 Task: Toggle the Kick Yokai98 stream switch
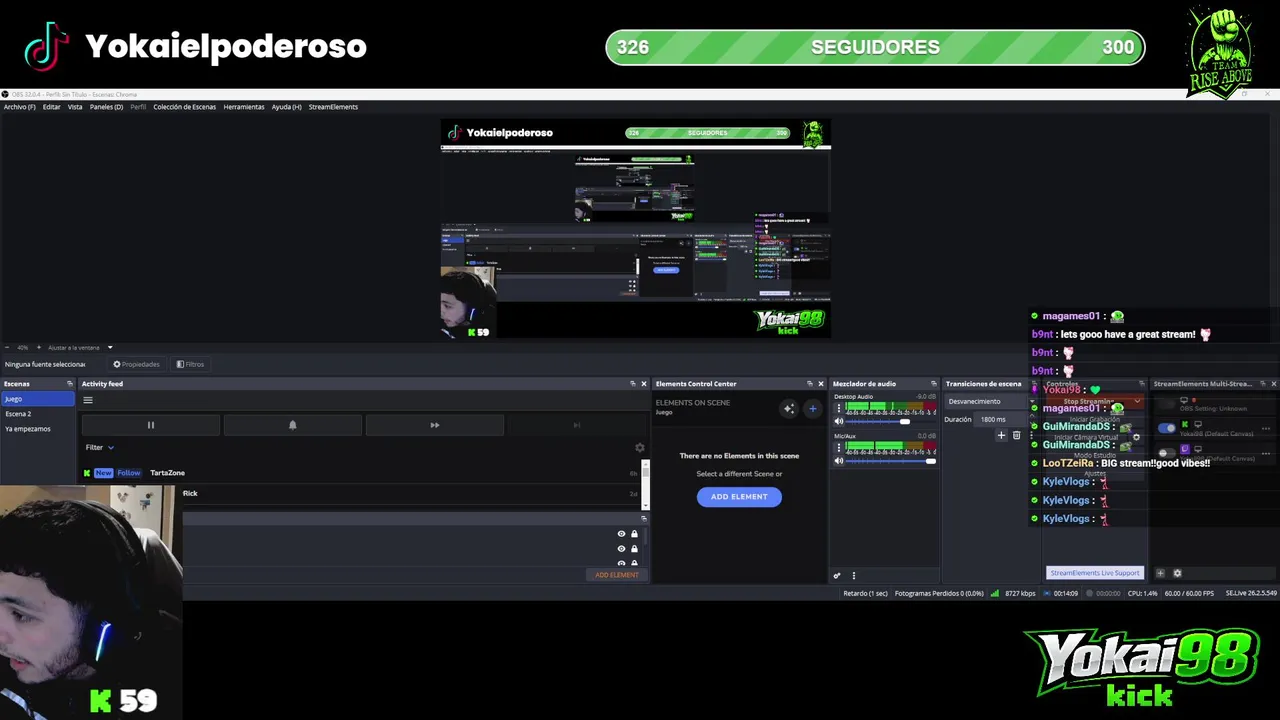point(1166,428)
